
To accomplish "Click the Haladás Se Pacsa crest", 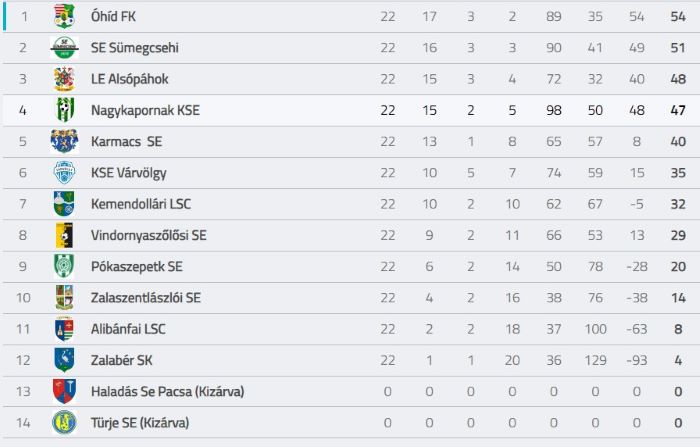I will click(64, 391).
